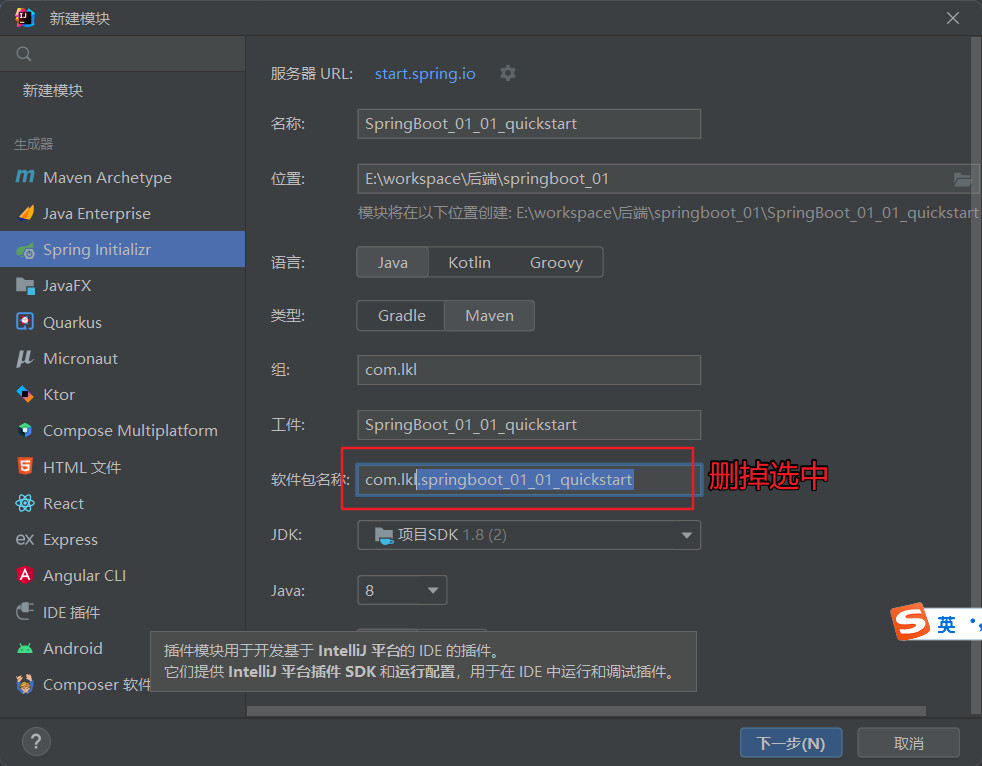Image resolution: width=982 pixels, height=766 pixels.
Task: Switch Sogou input to 英 mode
Action: click(946, 624)
